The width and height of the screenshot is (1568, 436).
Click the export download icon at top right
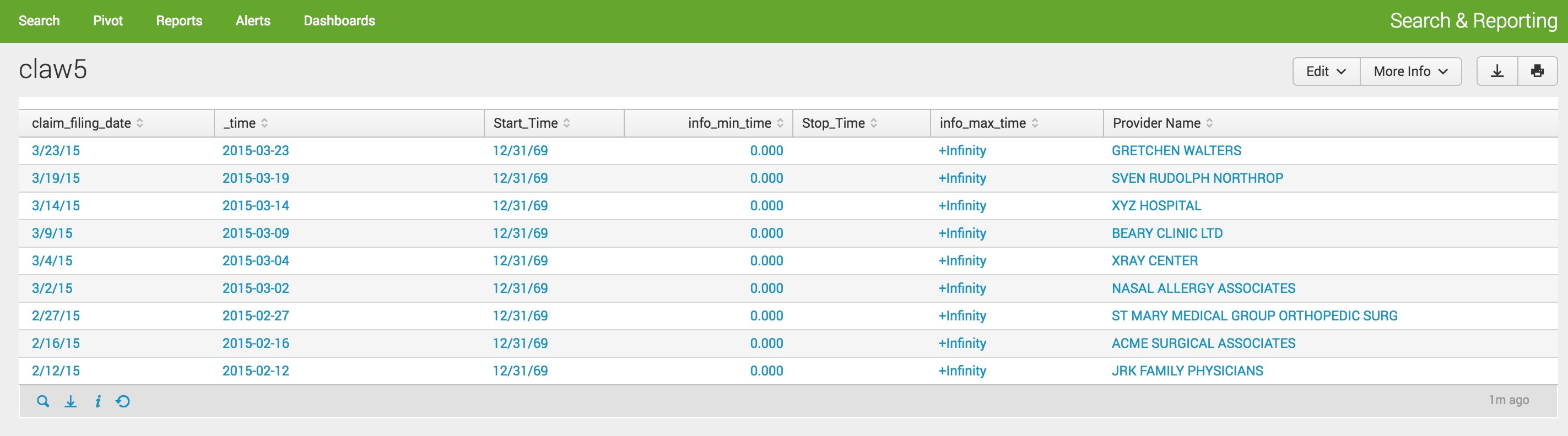pyautogui.click(x=1497, y=72)
